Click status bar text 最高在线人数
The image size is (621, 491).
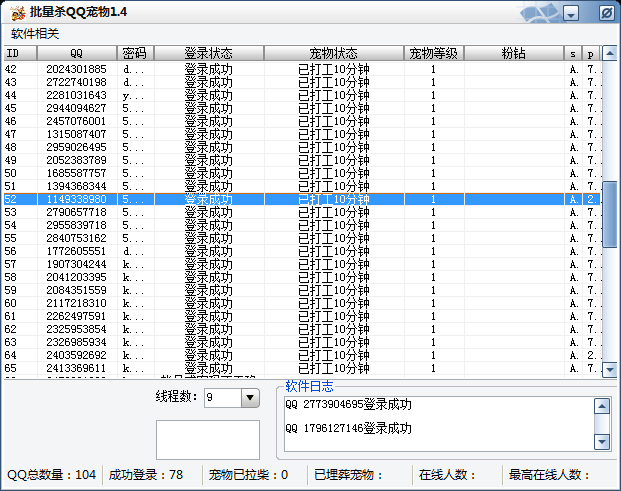pos(549,475)
